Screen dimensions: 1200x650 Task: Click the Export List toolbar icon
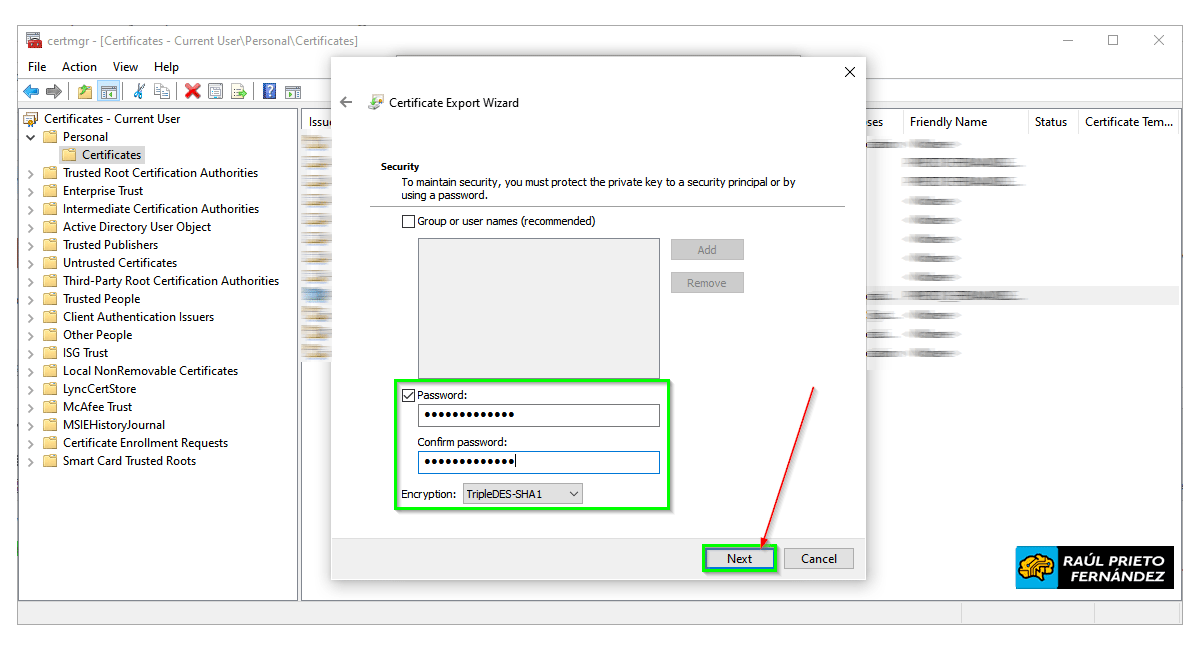(239, 92)
